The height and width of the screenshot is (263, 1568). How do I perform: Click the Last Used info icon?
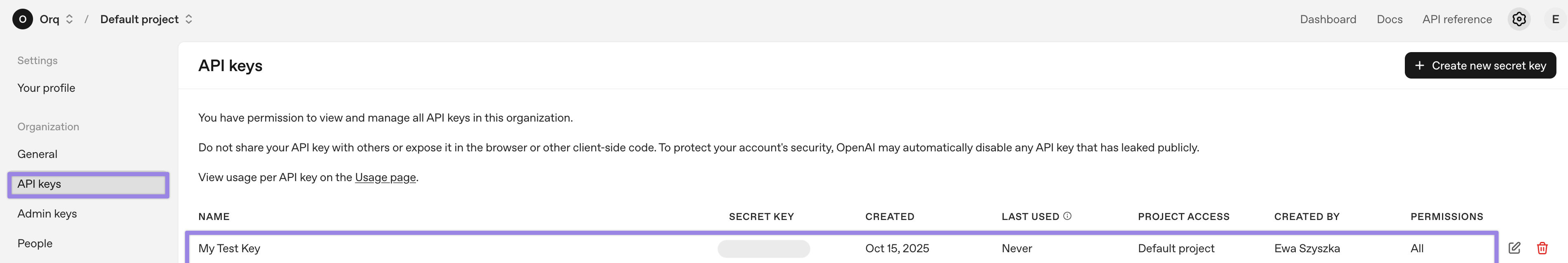point(1067,216)
